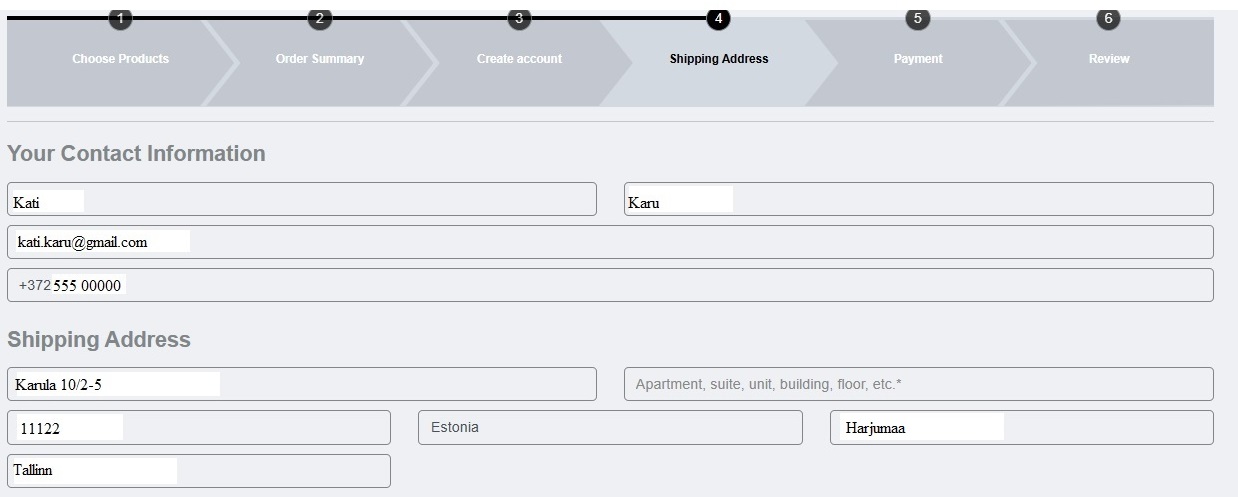Screen dimensions: 1238x497
Task: Click the step 6 number badge
Action: 1108,19
